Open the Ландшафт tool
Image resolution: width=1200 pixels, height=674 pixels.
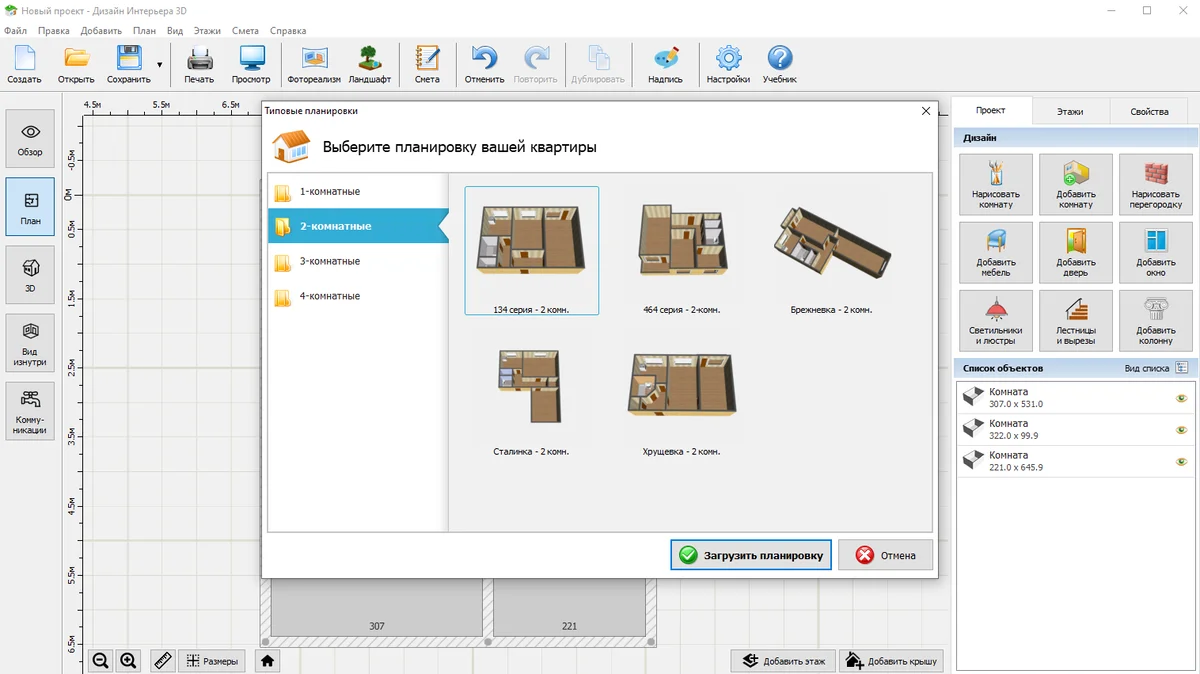369,63
